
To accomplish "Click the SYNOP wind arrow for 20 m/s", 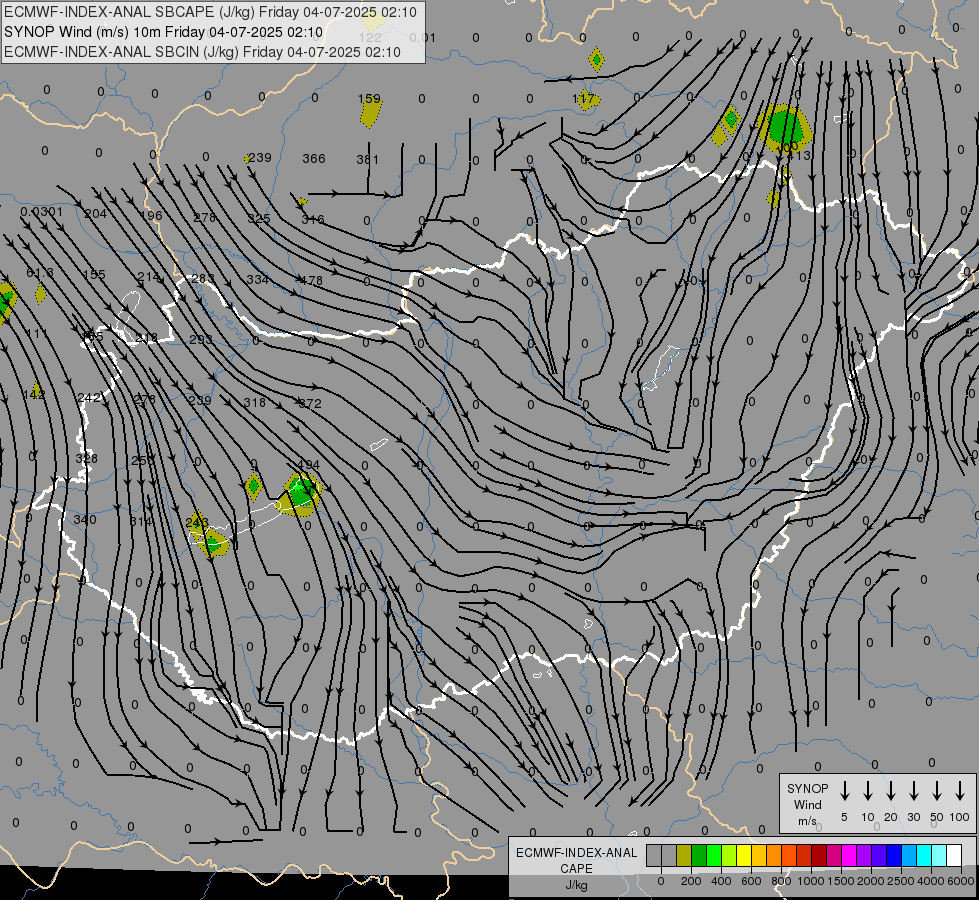I will point(891,791).
